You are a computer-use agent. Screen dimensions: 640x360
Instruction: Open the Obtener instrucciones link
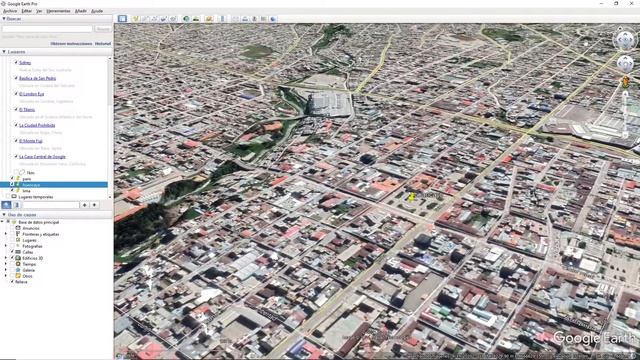click(x=71, y=44)
